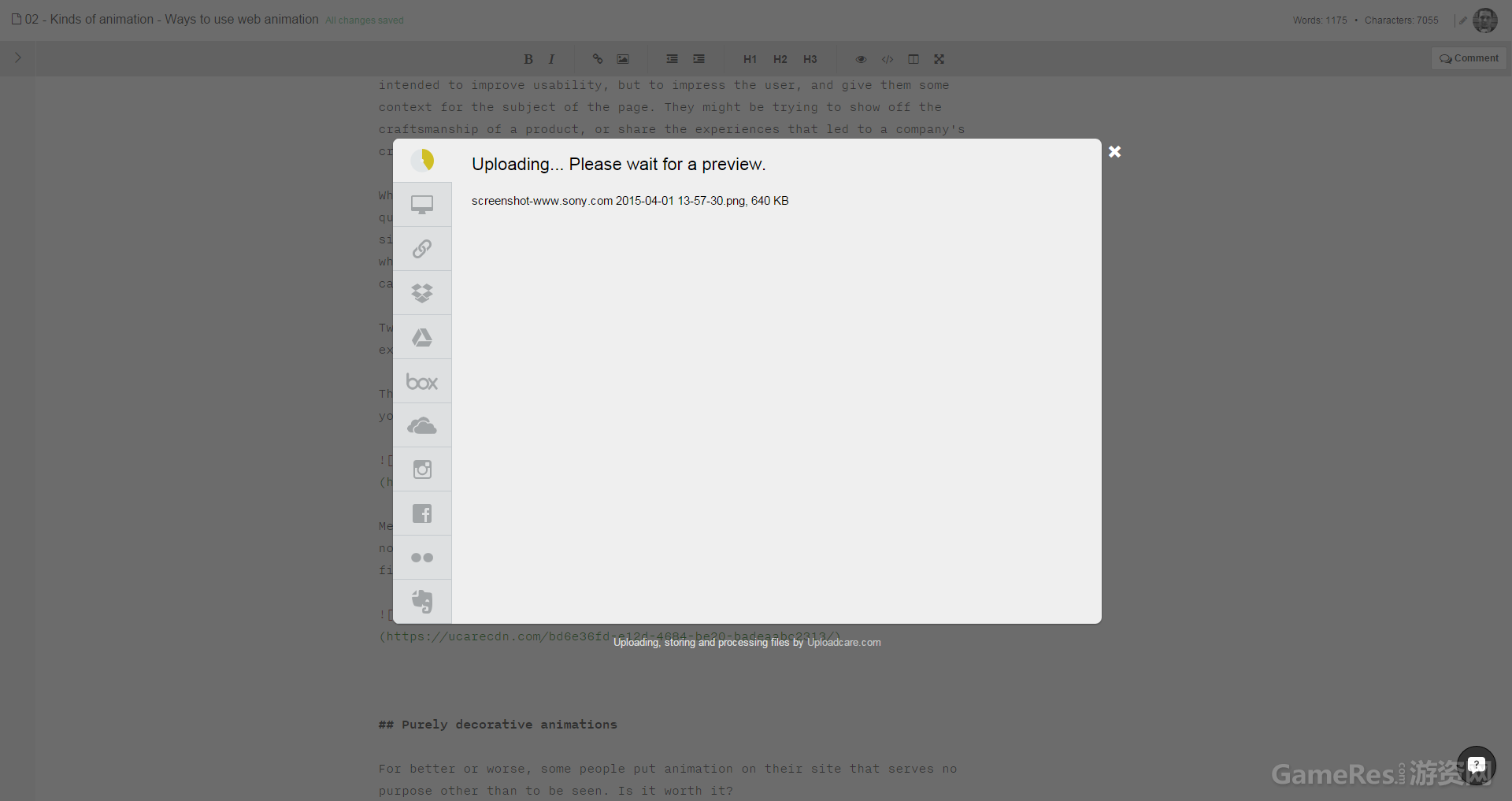
Task: Open the Uploadcare.com link
Action: coord(843,643)
